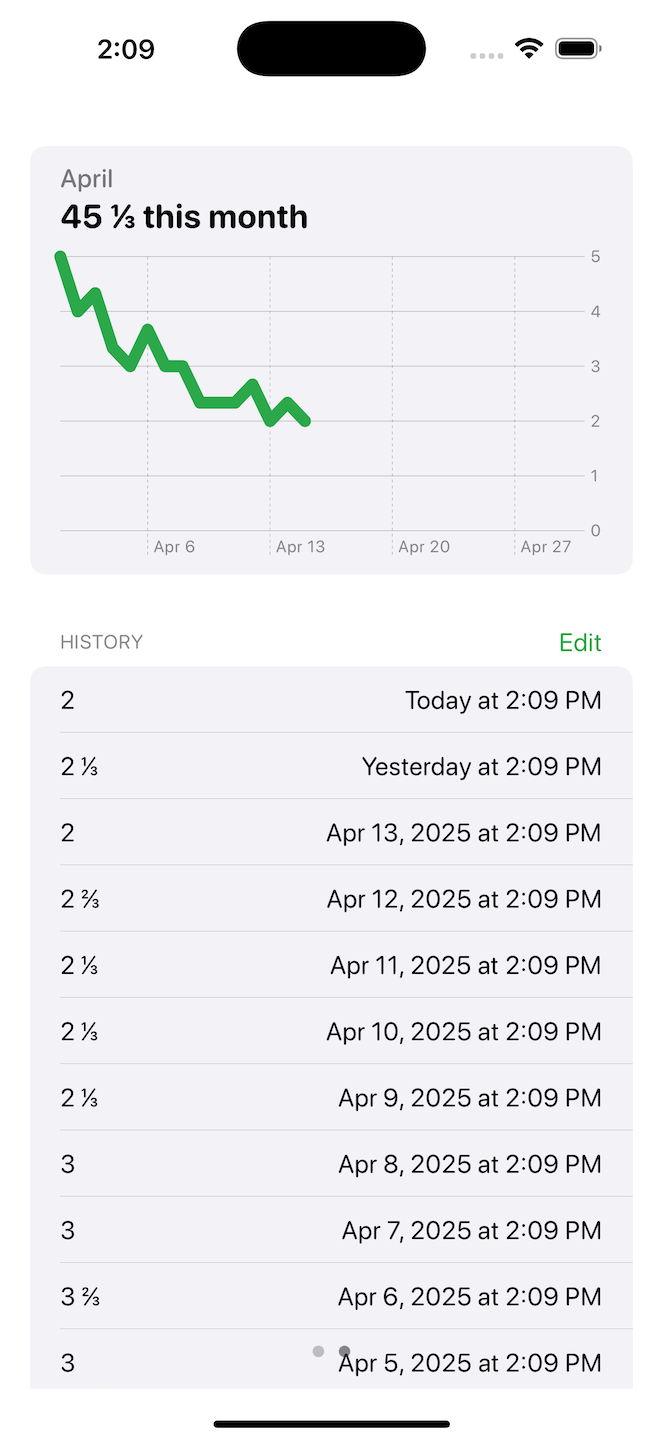663x1440 pixels.
Task: Open the Apr 7, 2025 history row
Action: click(331, 1229)
